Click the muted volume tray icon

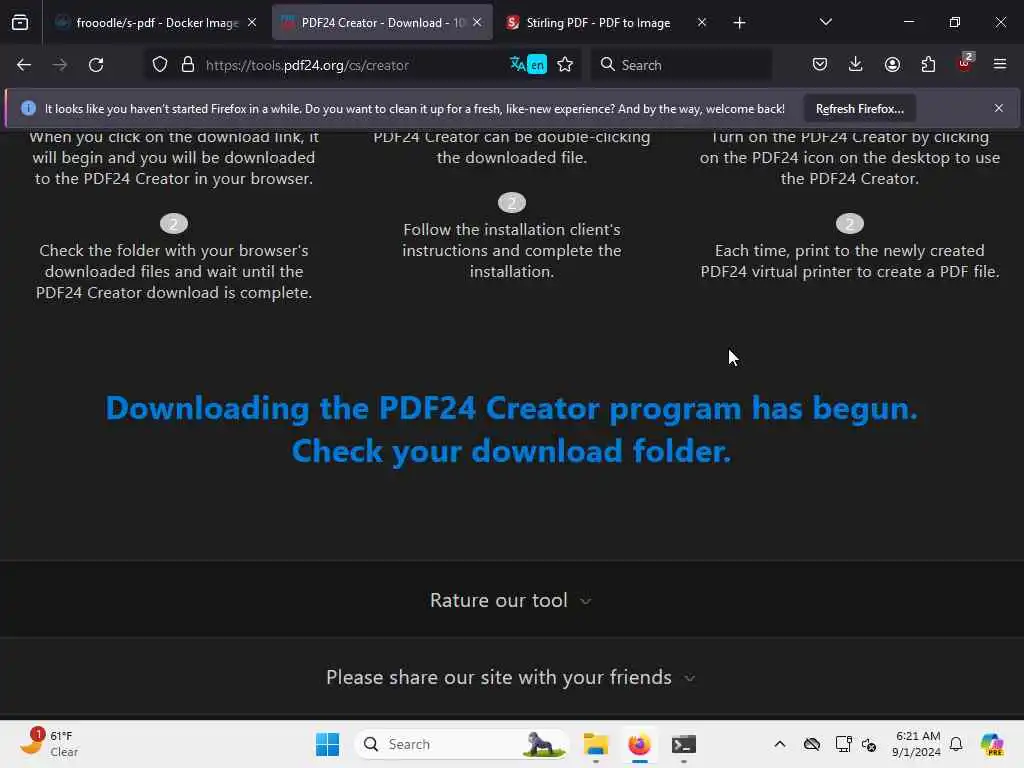click(x=869, y=744)
